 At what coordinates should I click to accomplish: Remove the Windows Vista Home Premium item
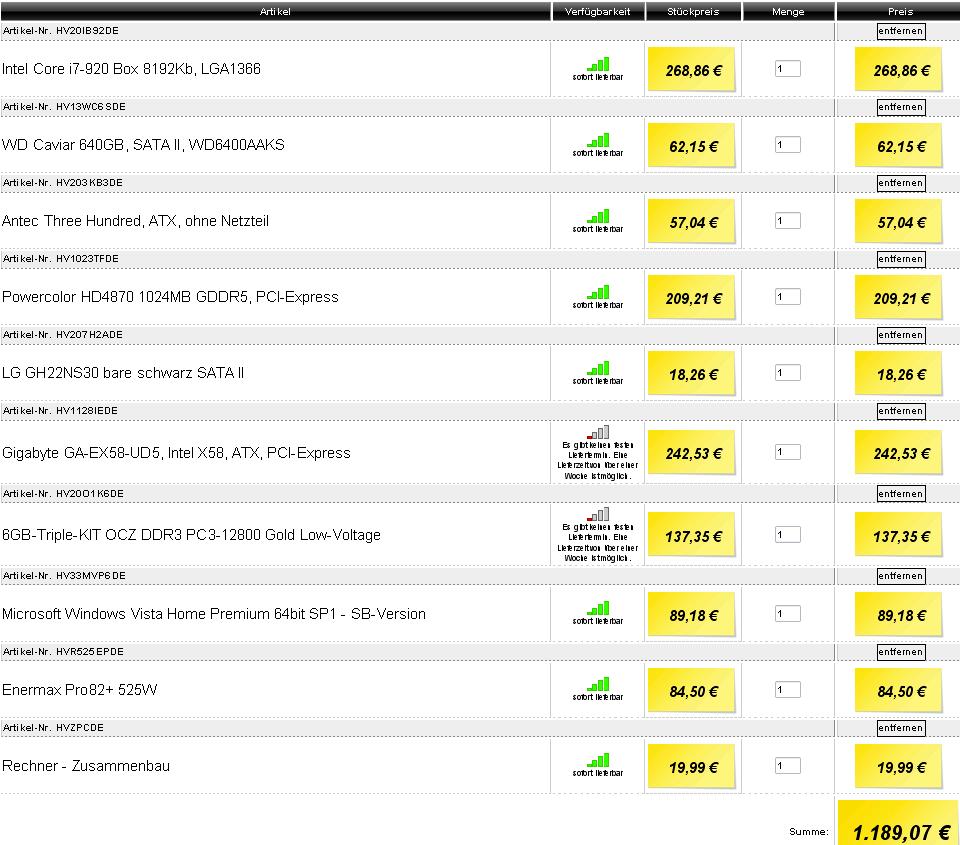click(901, 576)
